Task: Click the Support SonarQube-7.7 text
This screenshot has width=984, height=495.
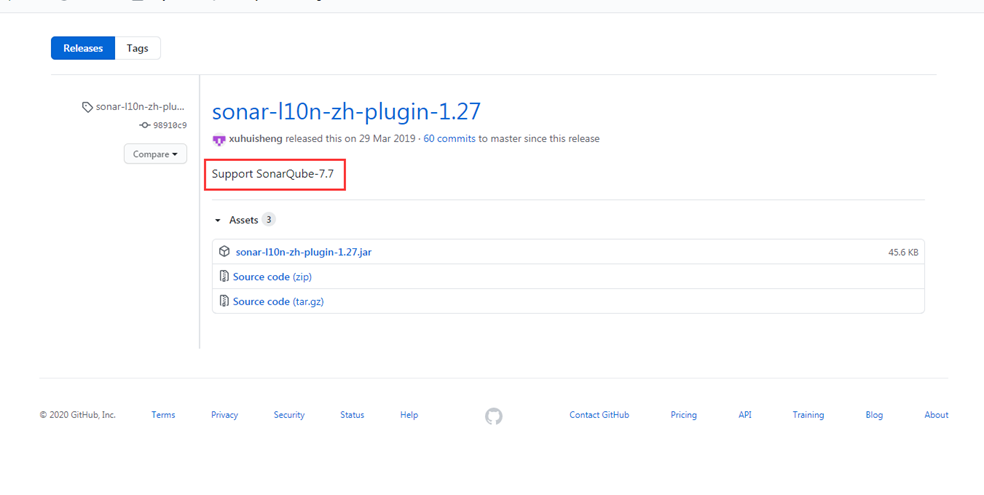Action: click(273, 174)
